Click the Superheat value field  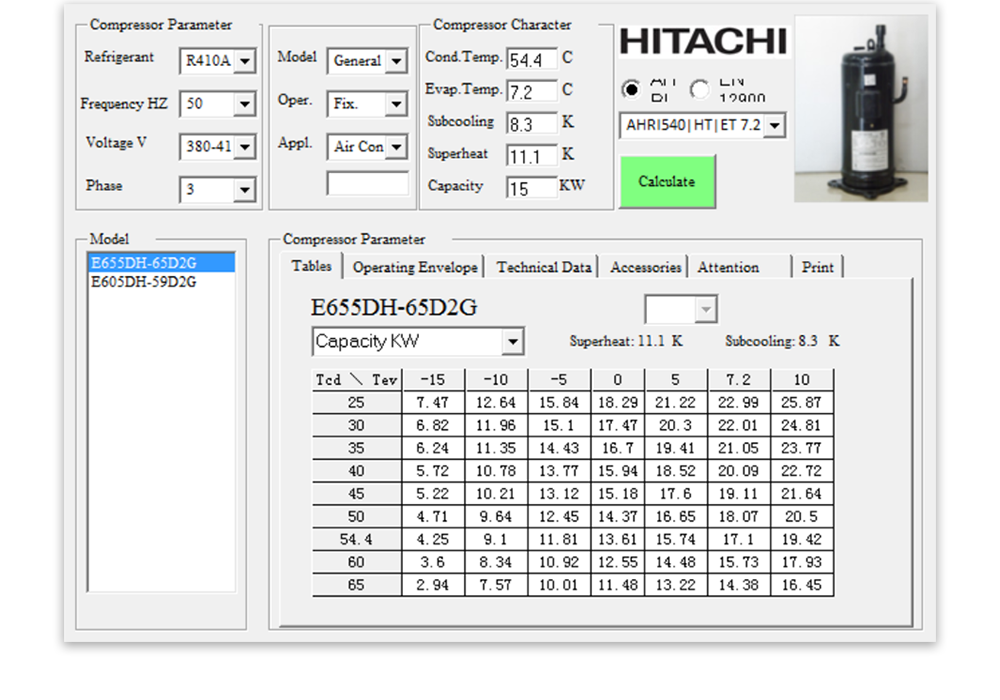pyautogui.click(x=531, y=156)
